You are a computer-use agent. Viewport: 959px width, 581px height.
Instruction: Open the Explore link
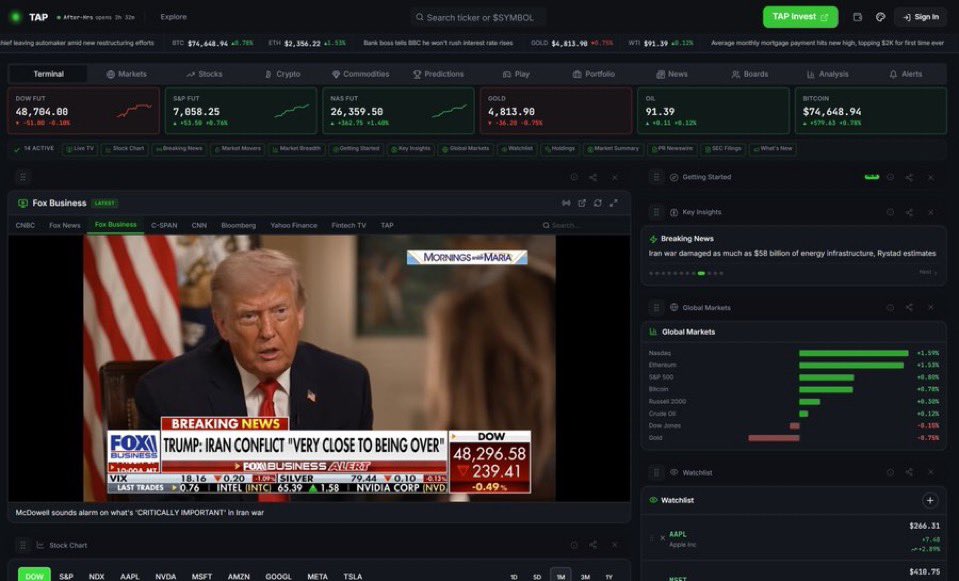[174, 17]
